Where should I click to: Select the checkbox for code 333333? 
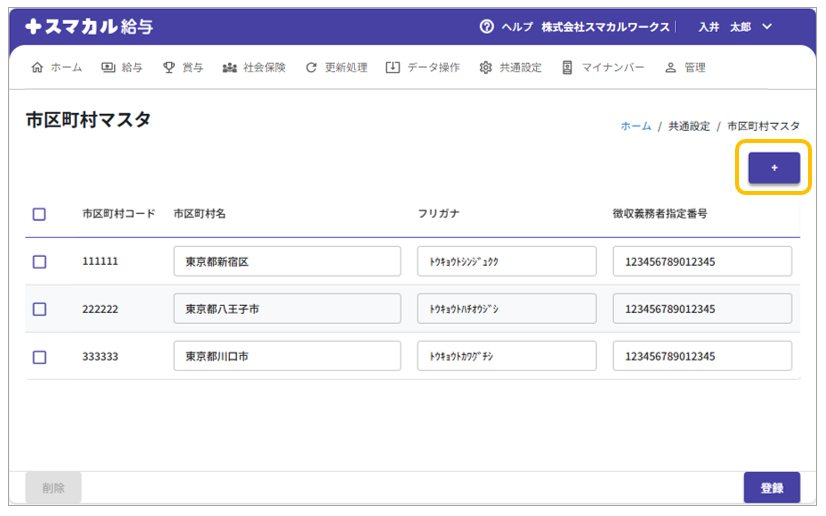coord(39,357)
